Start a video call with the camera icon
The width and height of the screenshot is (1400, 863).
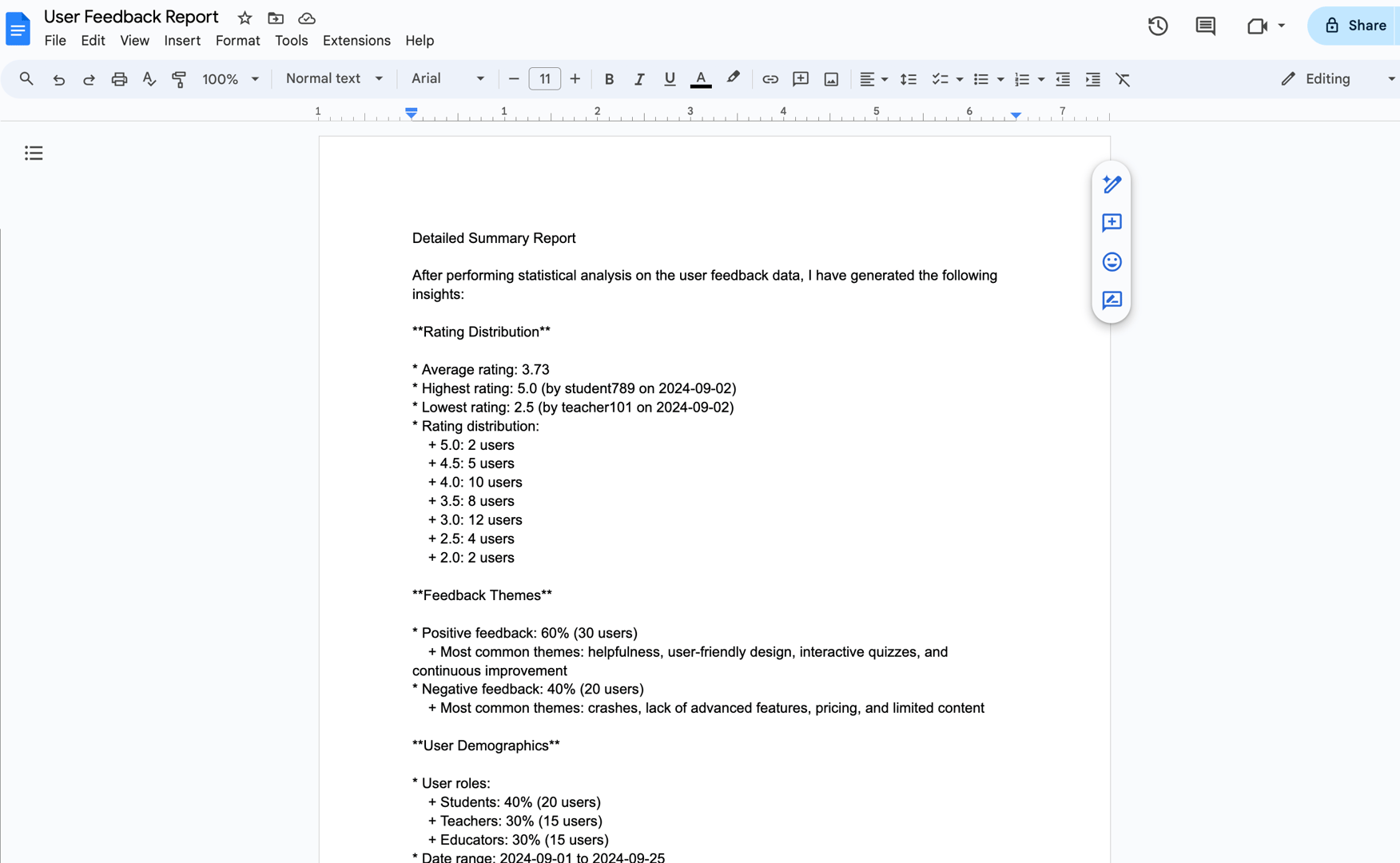[1257, 26]
